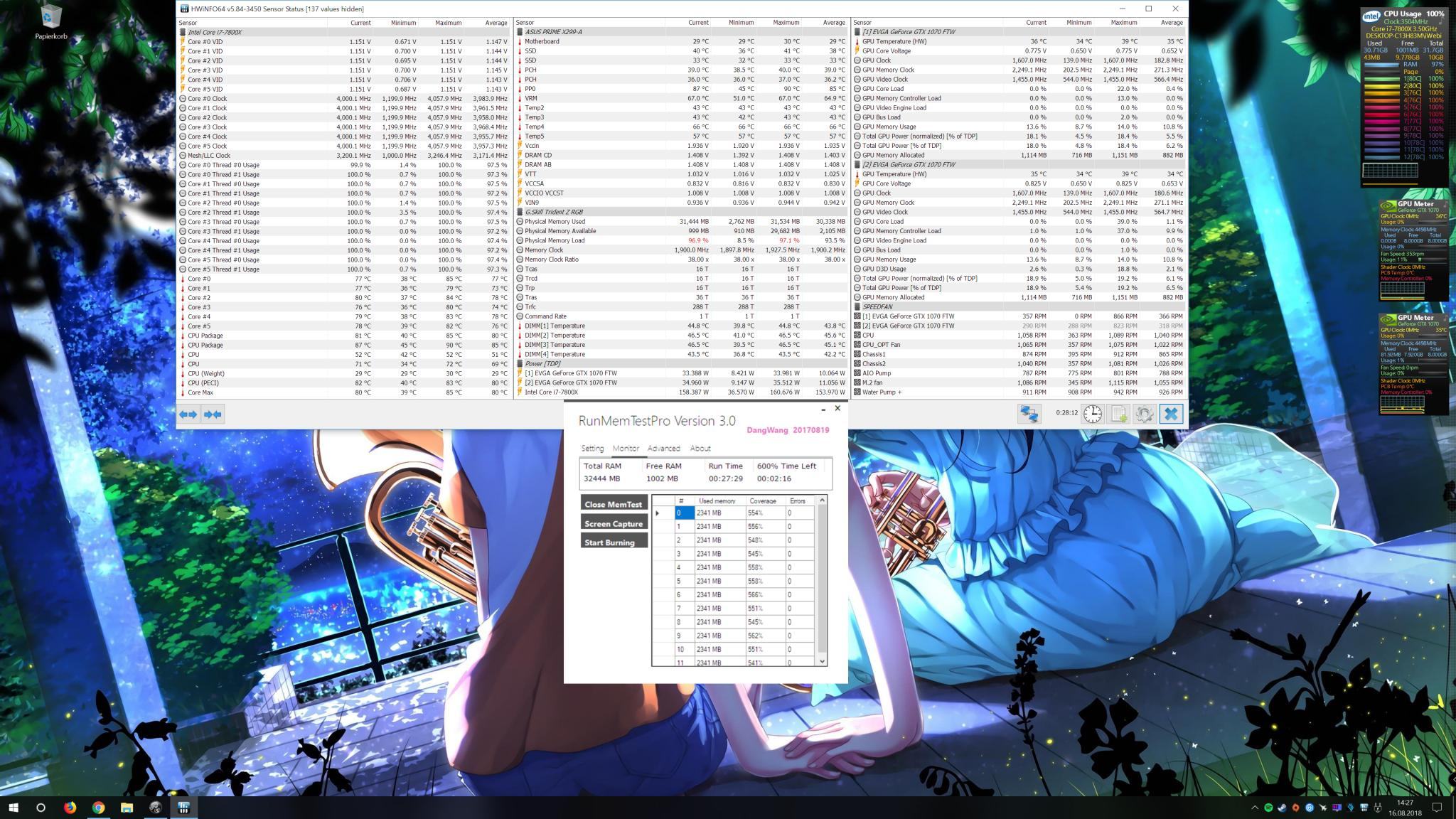1456x819 pixels.
Task: Open the Windows Start menu
Action: tap(14, 807)
